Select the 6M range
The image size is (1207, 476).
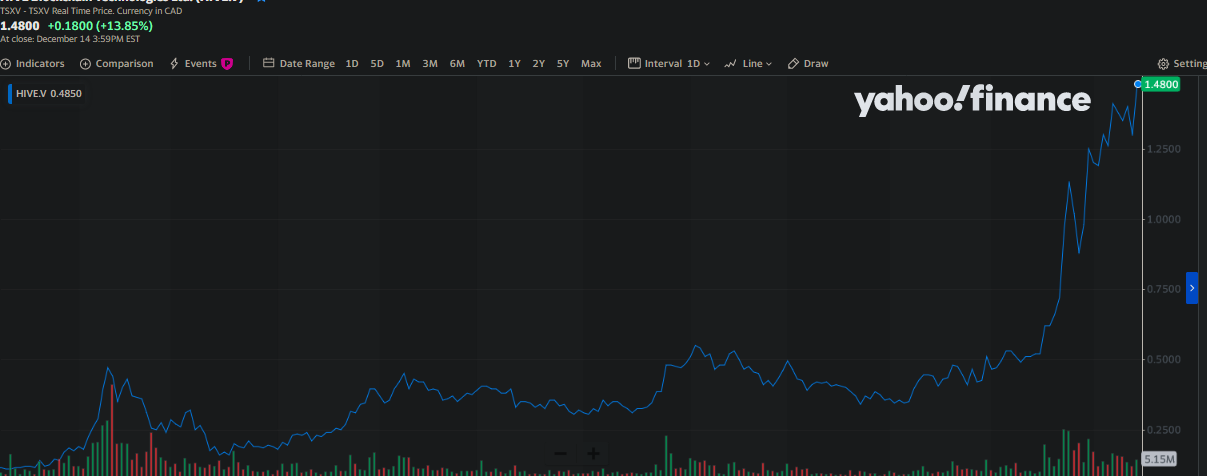pyautogui.click(x=457, y=63)
